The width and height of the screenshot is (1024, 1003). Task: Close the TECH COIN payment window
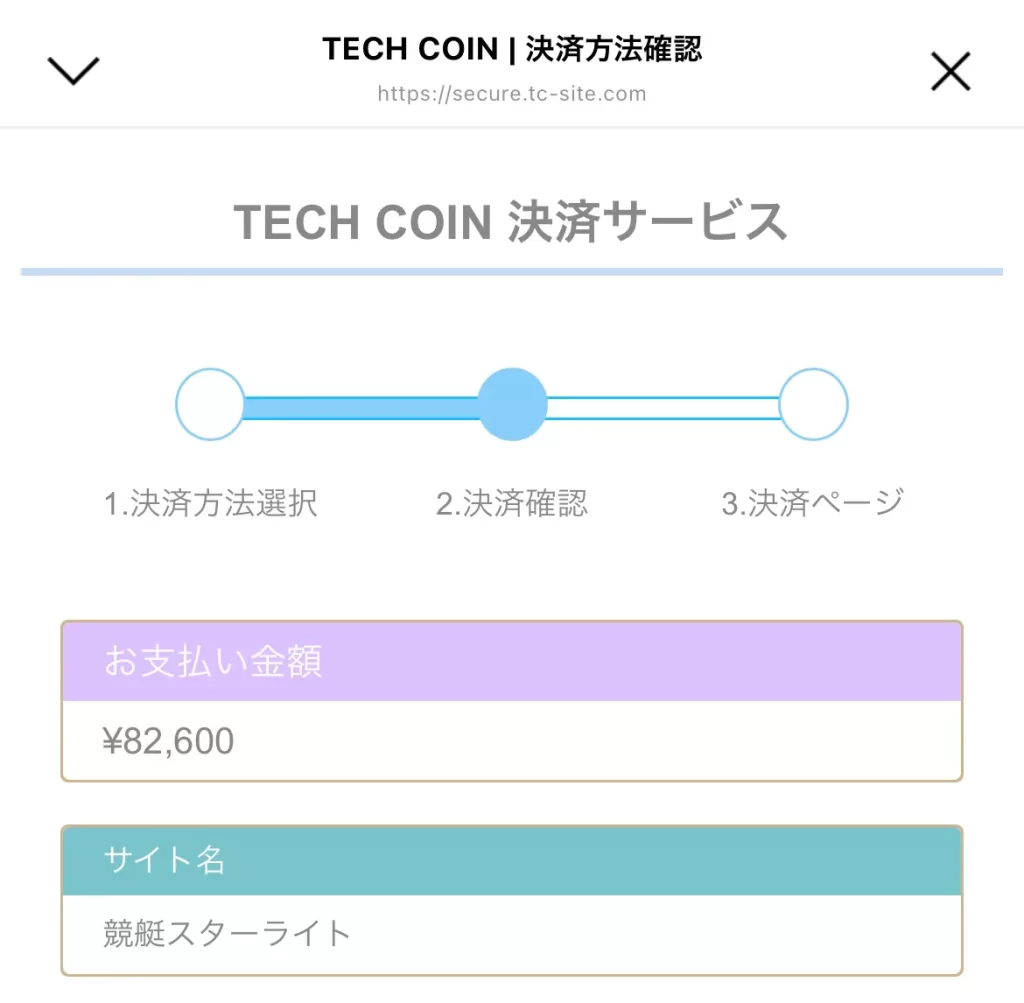pos(950,70)
